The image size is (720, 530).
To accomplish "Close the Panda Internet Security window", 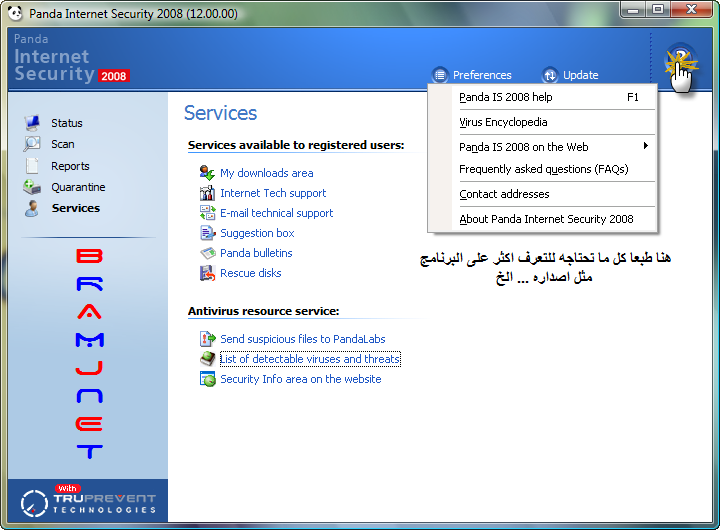I will pyautogui.click(x=692, y=10).
